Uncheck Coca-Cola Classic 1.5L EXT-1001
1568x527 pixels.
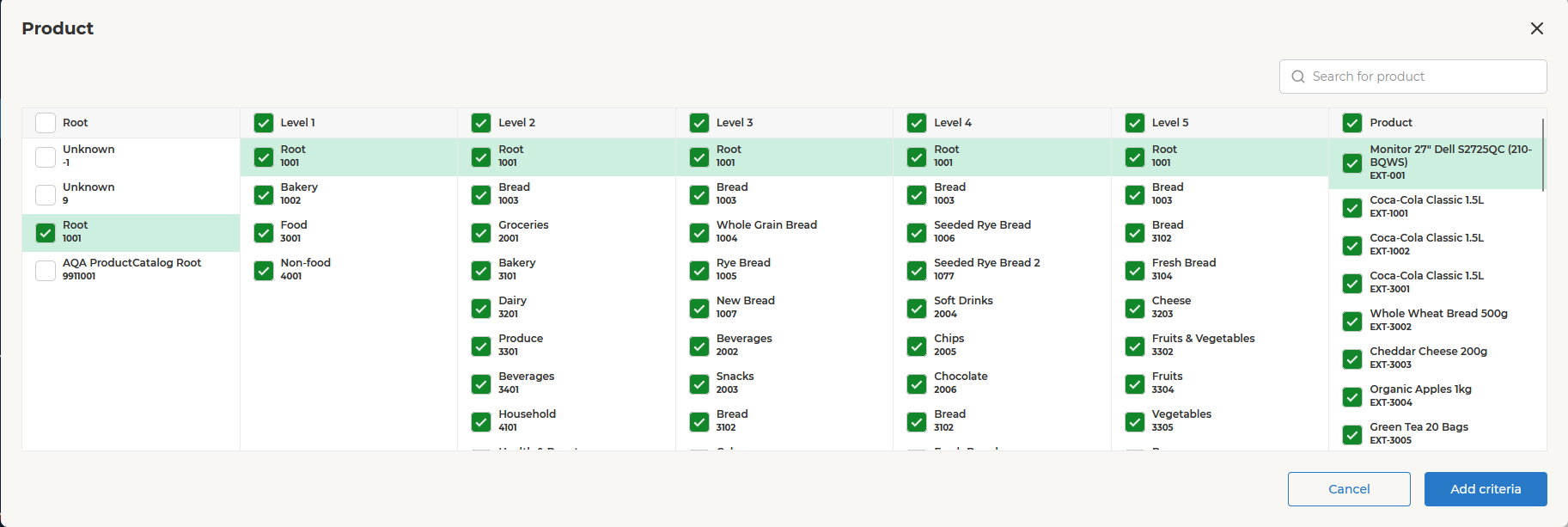tap(1352, 208)
